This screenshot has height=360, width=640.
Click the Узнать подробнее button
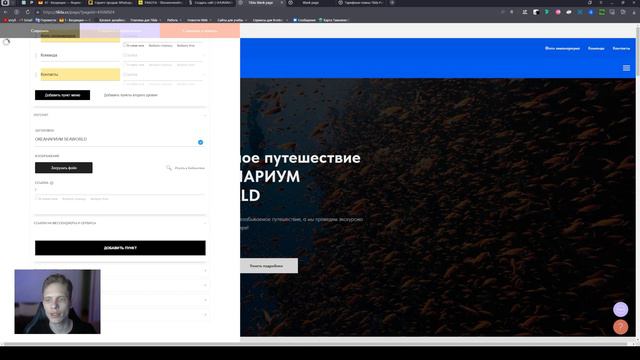[x=269, y=266]
